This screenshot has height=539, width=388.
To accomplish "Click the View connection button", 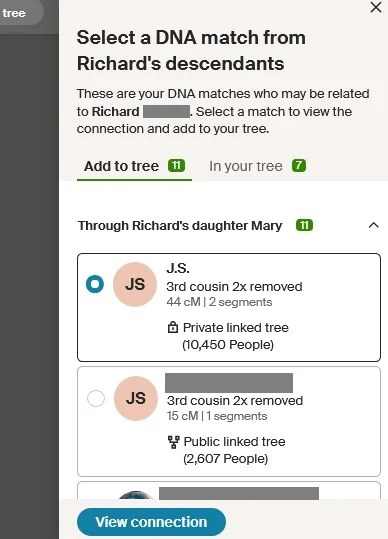I will (151, 521).
